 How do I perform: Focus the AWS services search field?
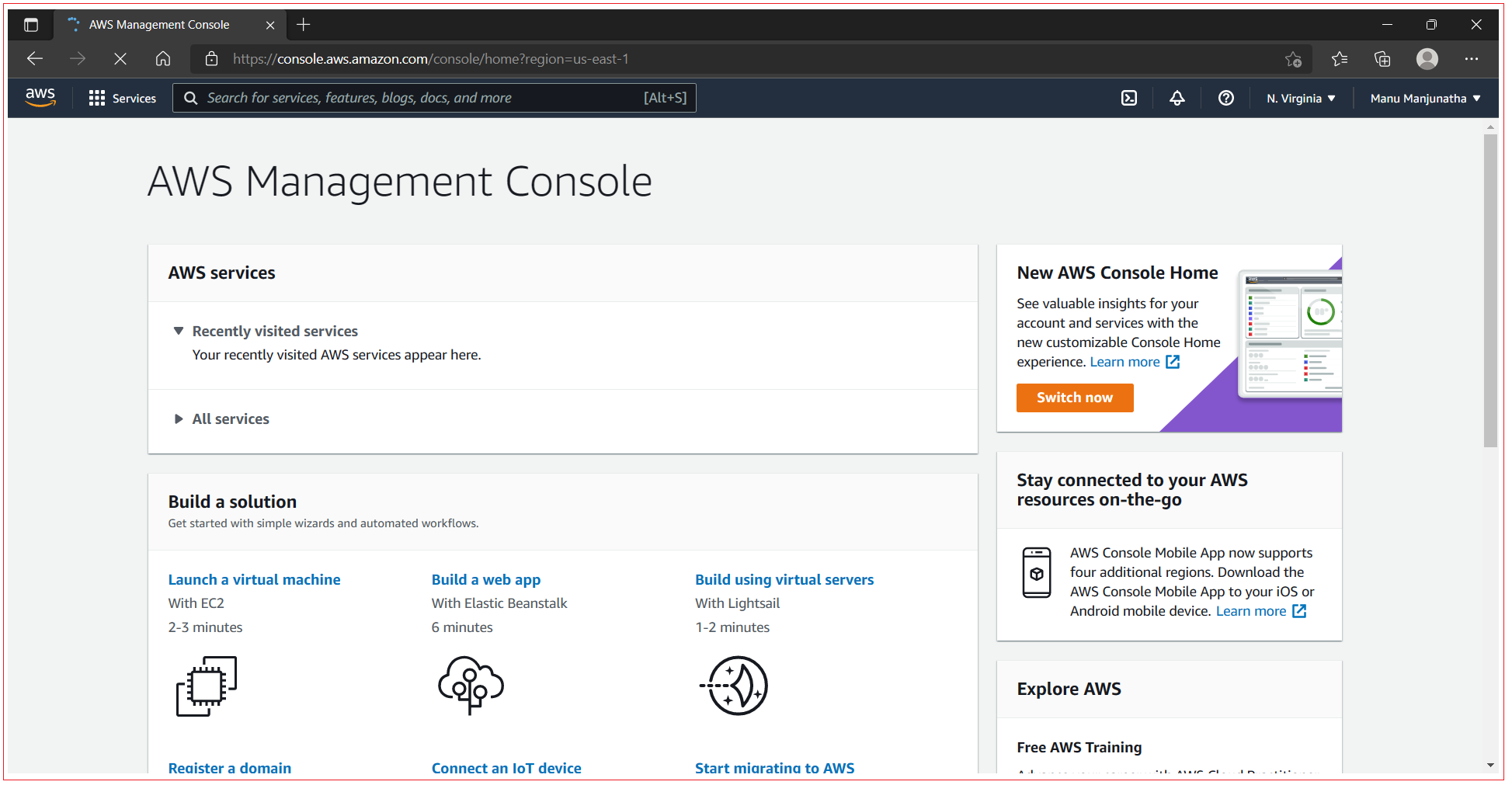point(434,98)
